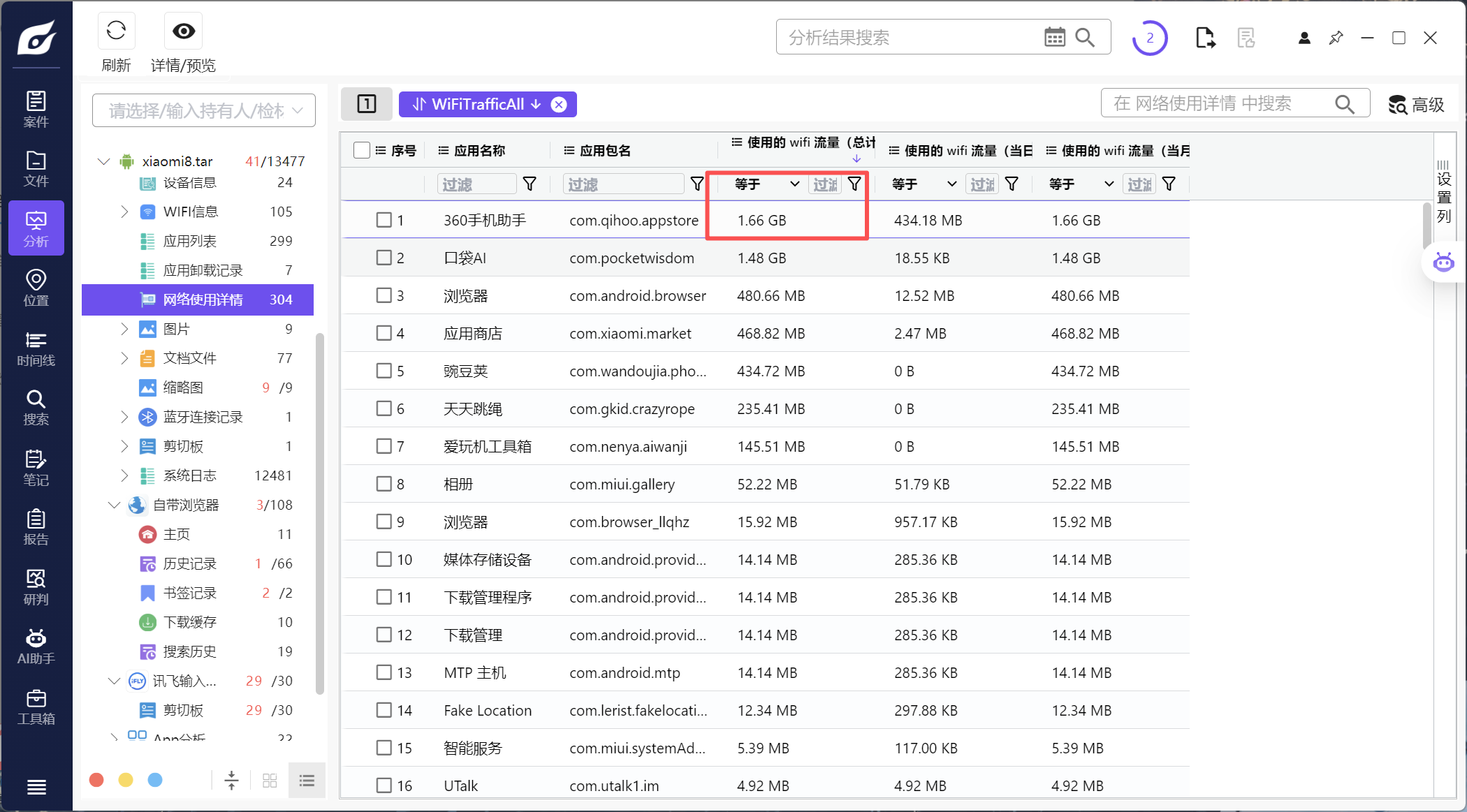1467x812 pixels.
Task: Select 历史记录 in the tree
Action: pos(189,563)
